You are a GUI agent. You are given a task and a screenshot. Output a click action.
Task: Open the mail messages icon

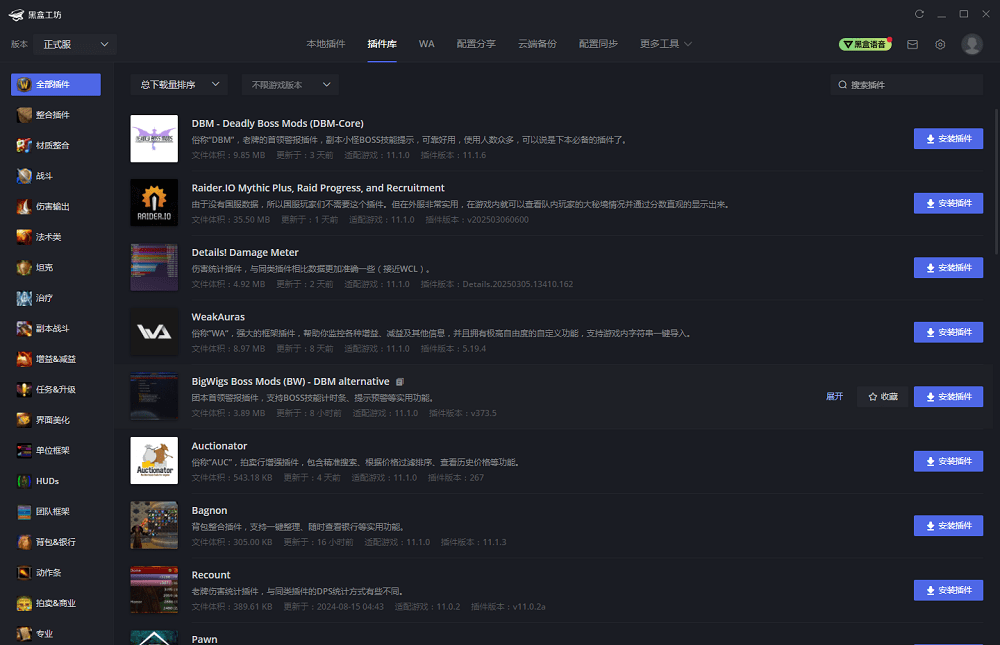coord(912,44)
